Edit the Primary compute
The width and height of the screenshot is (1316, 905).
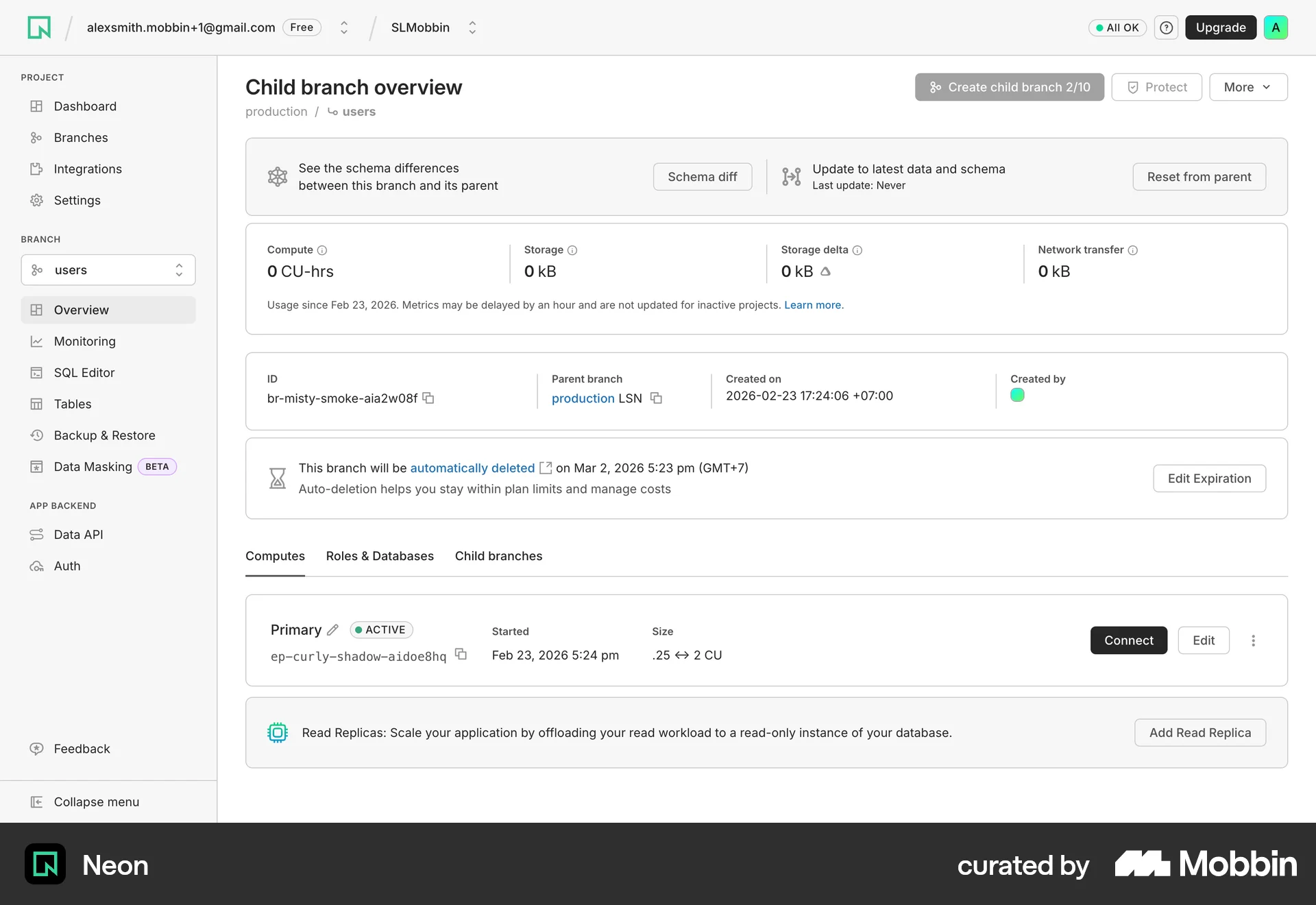click(x=1204, y=640)
